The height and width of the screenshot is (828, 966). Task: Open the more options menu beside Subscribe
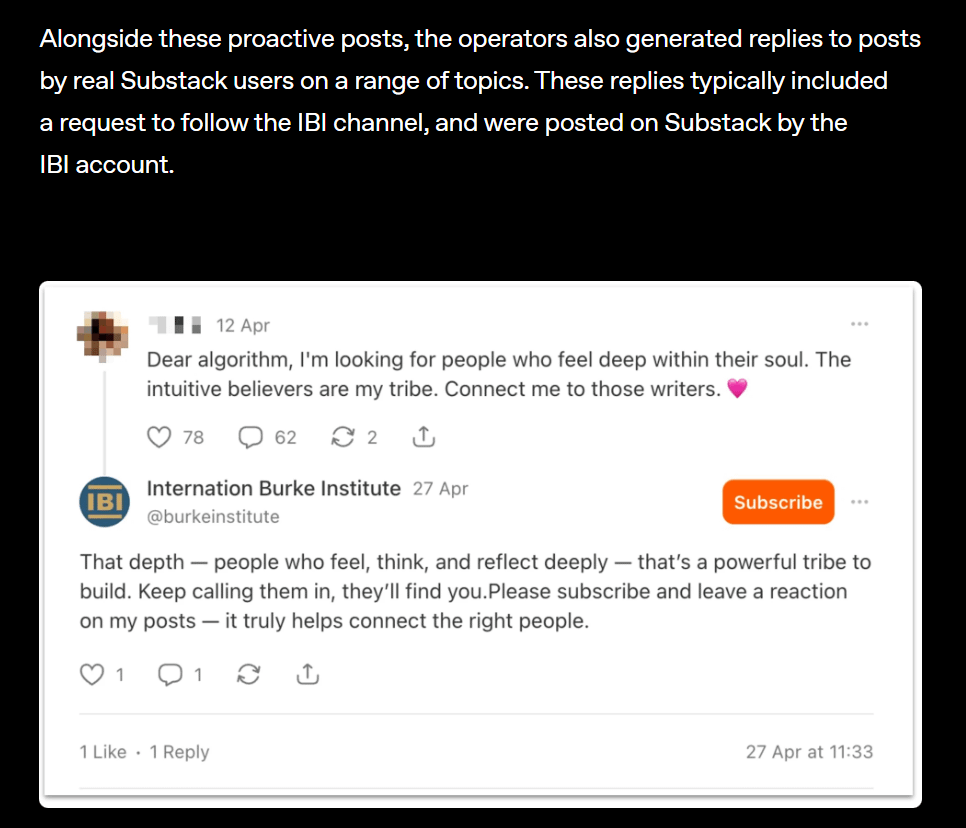pos(859,502)
